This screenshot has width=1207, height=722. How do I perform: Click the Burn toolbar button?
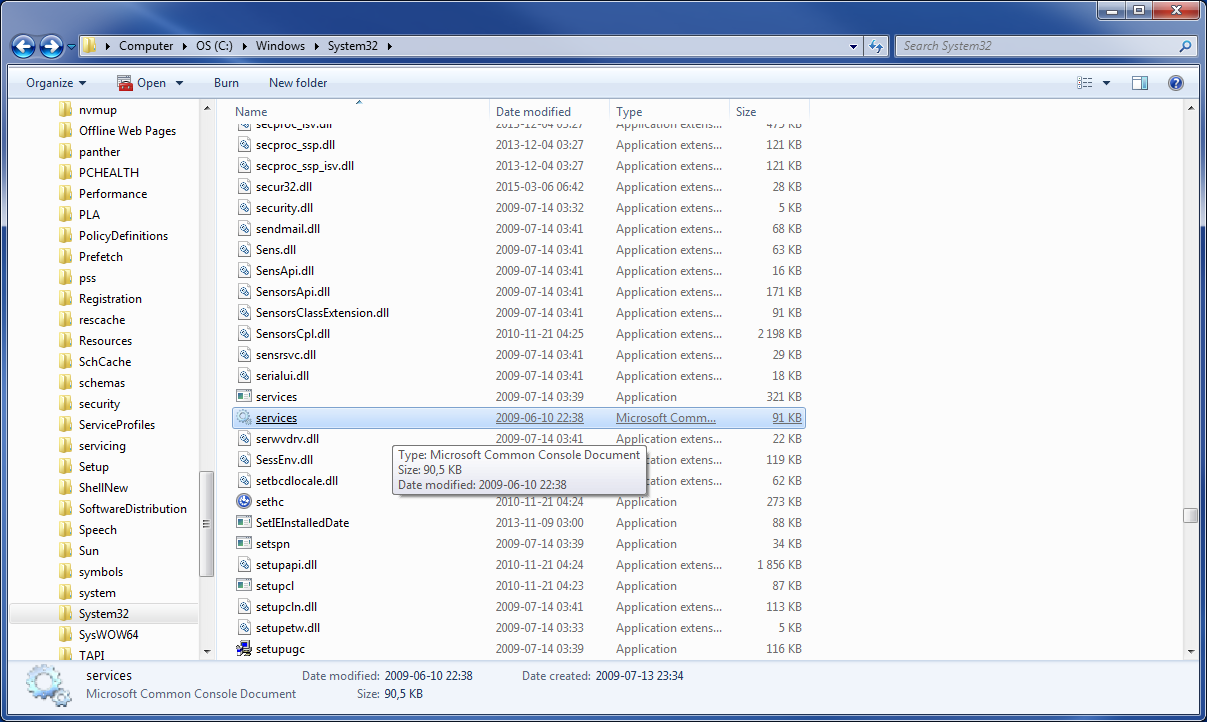(x=226, y=83)
